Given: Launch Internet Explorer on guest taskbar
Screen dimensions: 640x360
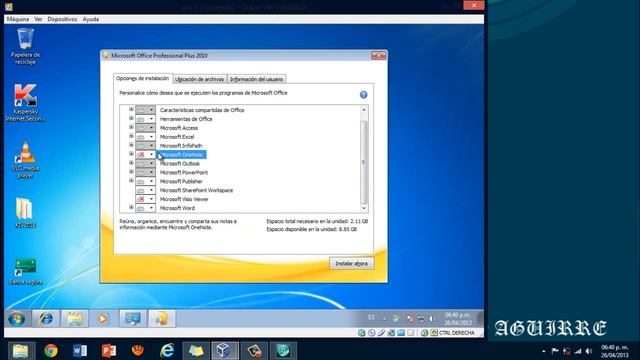Looking at the screenshot, I should (x=46, y=319).
